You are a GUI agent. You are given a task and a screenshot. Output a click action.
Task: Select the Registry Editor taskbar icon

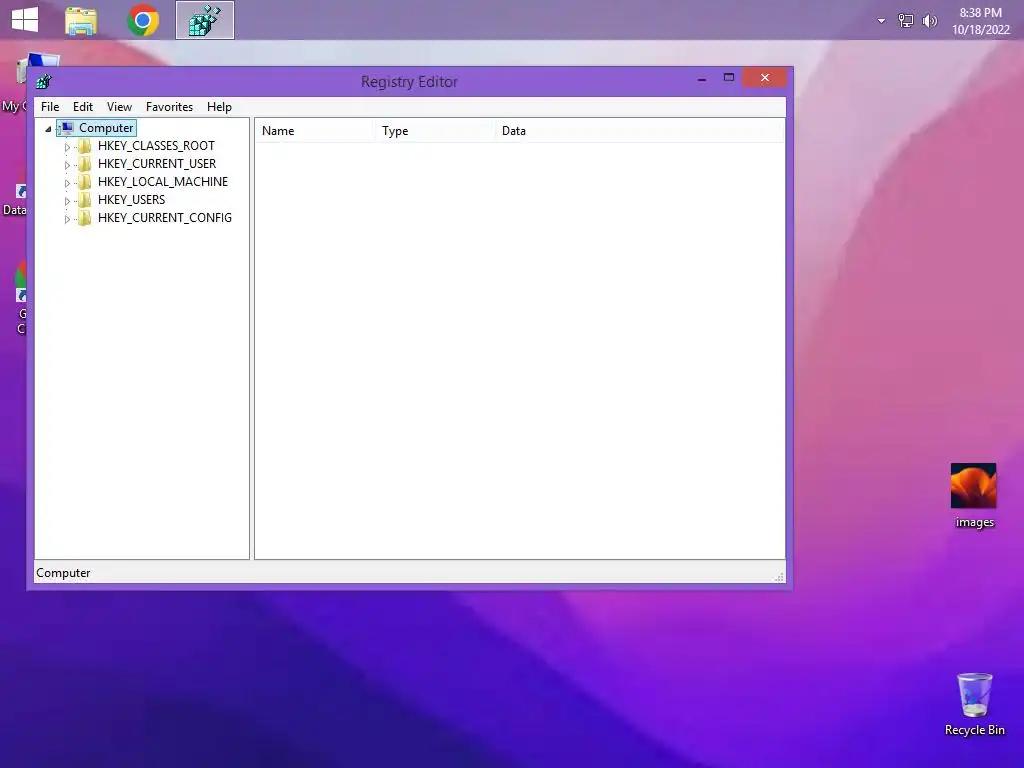click(x=204, y=20)
